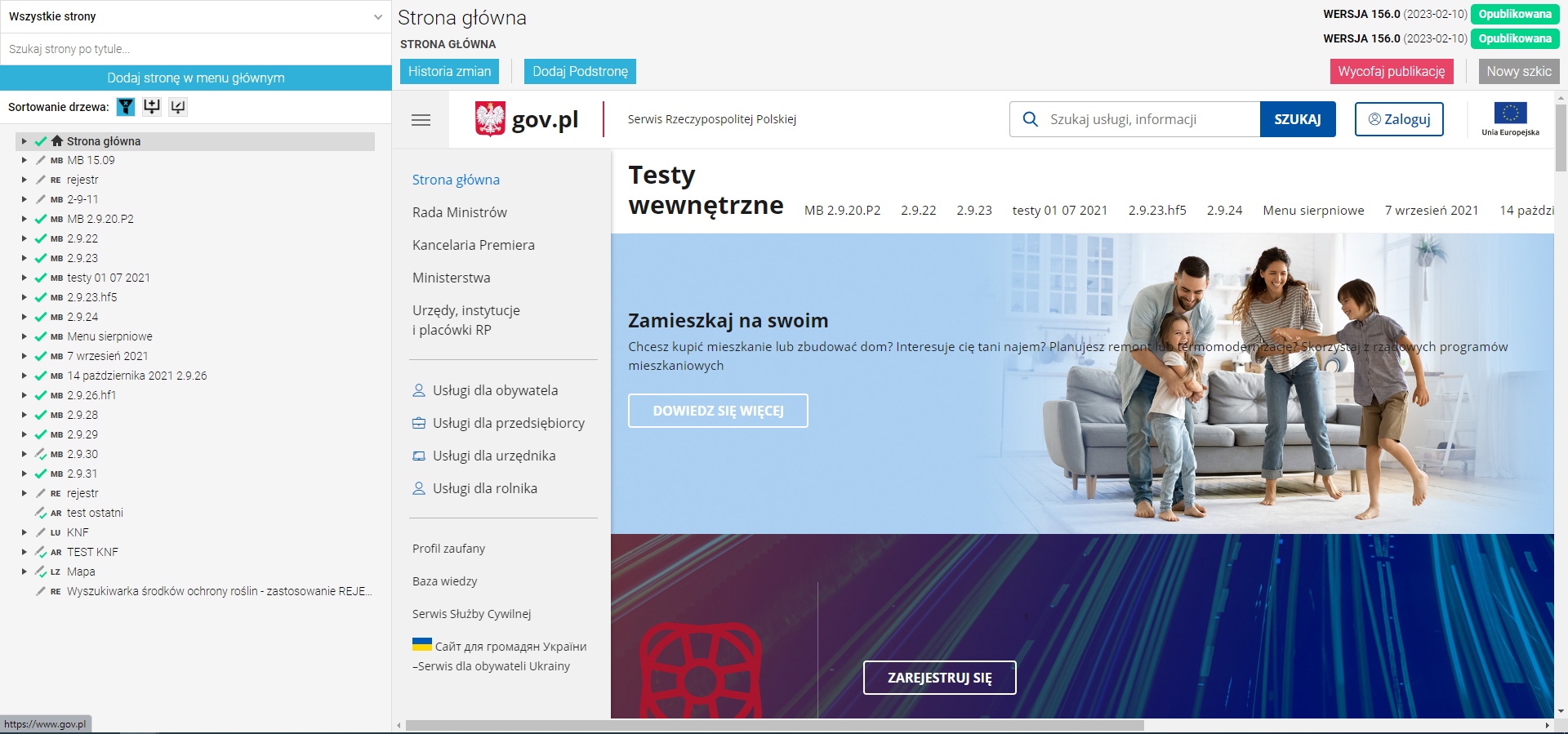
Task: Open the hamburger menu icon in preview
Action: tap(421, 120)
